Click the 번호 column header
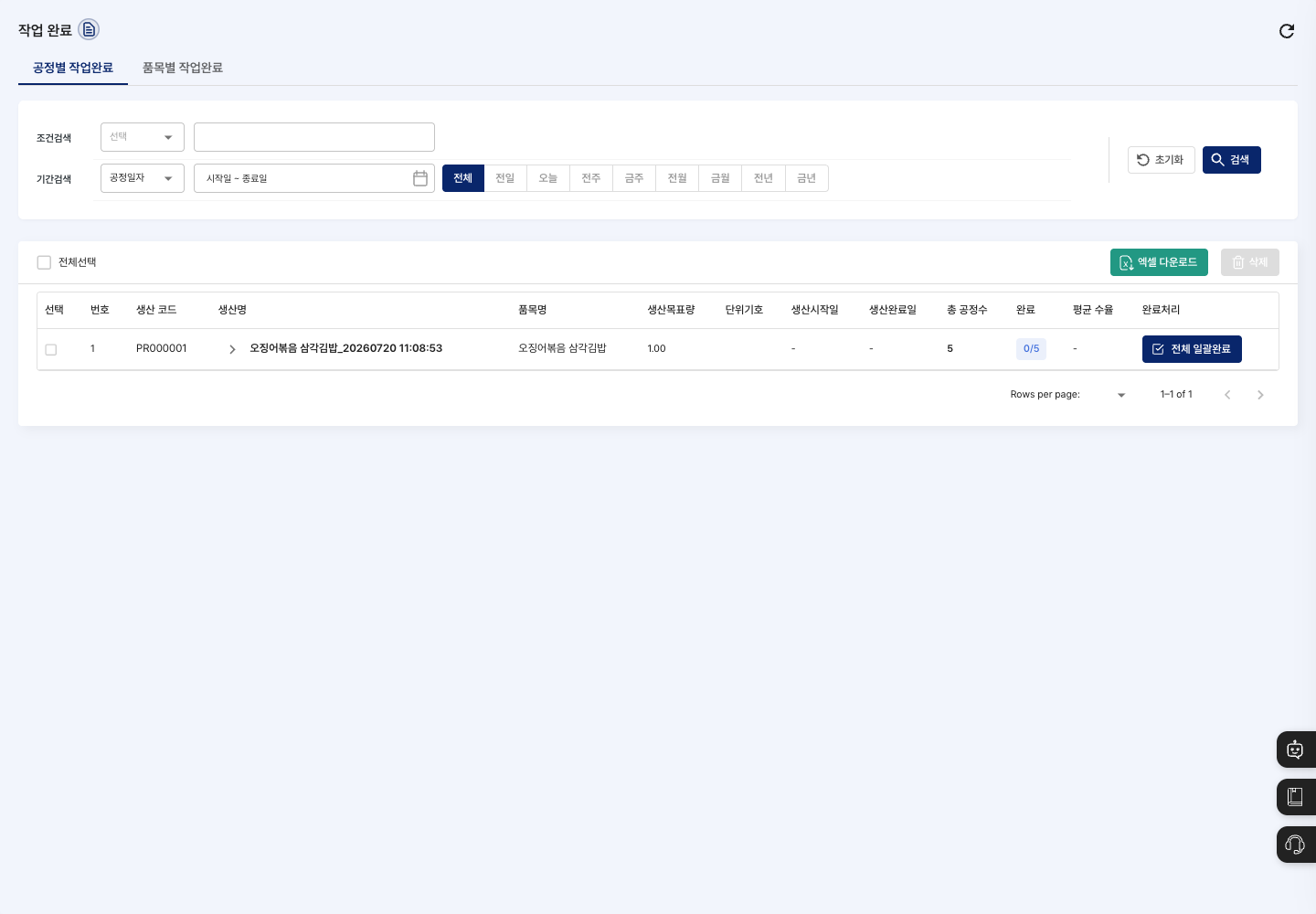The width and height of the screenshot is (1316, 914). (x=100, y=310)
